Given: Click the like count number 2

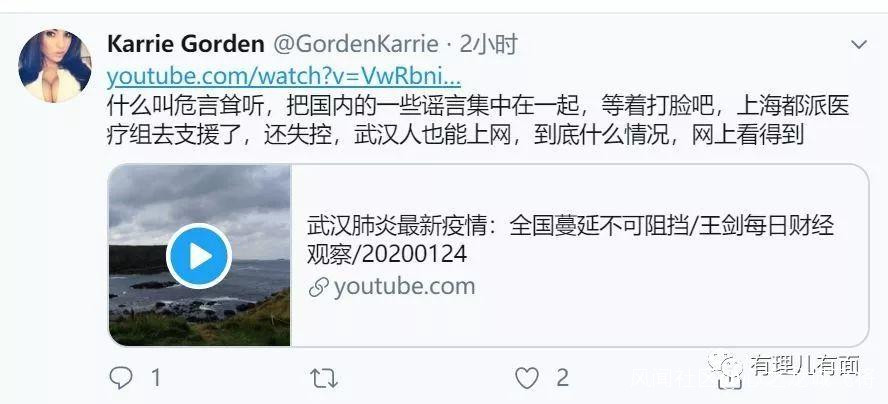Looking at the screenshot, I should click(562, 378).
